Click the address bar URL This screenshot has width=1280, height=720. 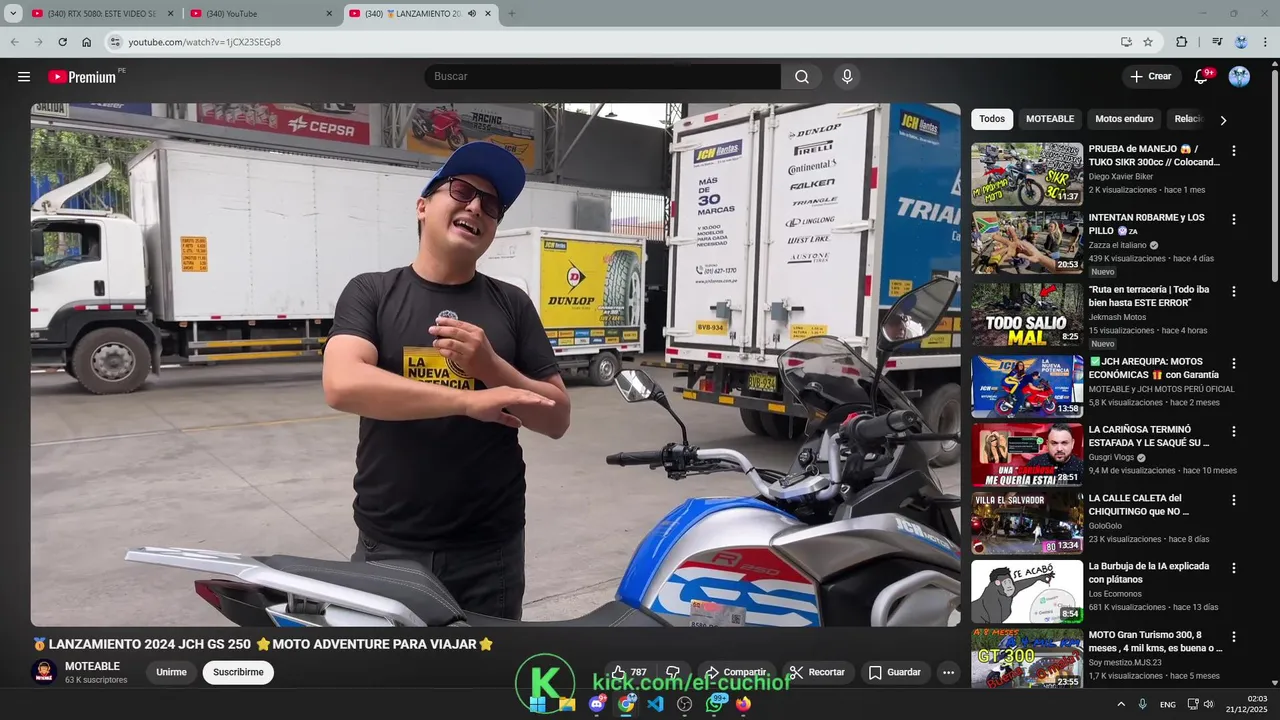tap(204, 42)
